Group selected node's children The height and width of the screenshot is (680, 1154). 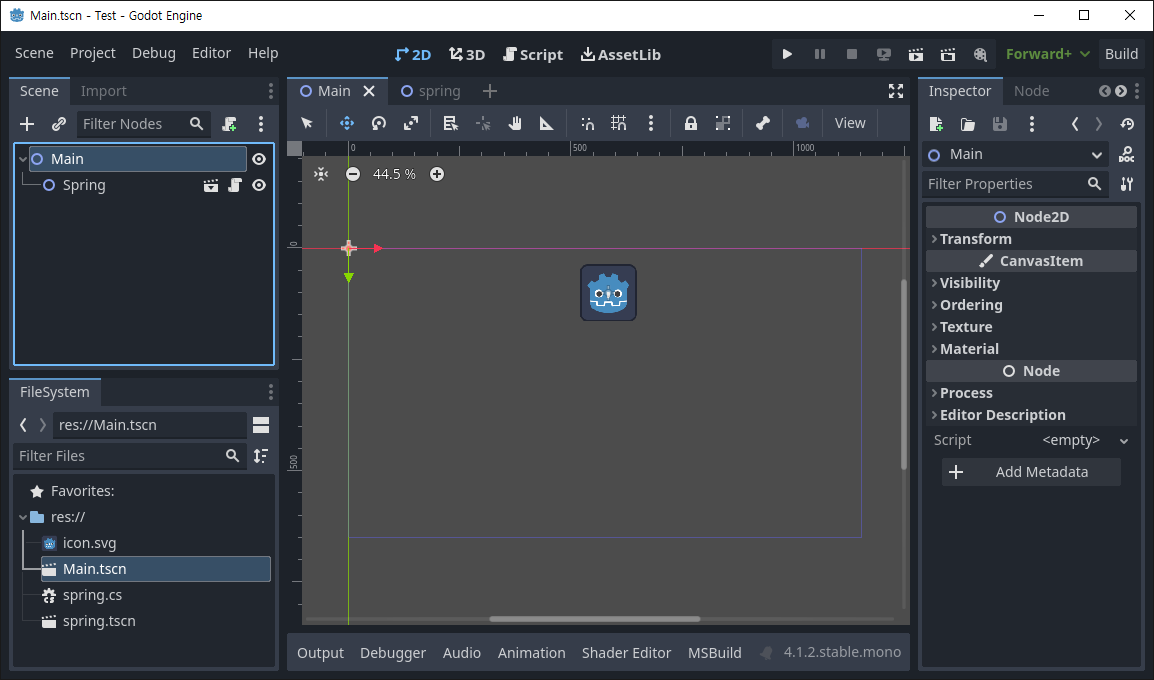click(x=723, y=123)
